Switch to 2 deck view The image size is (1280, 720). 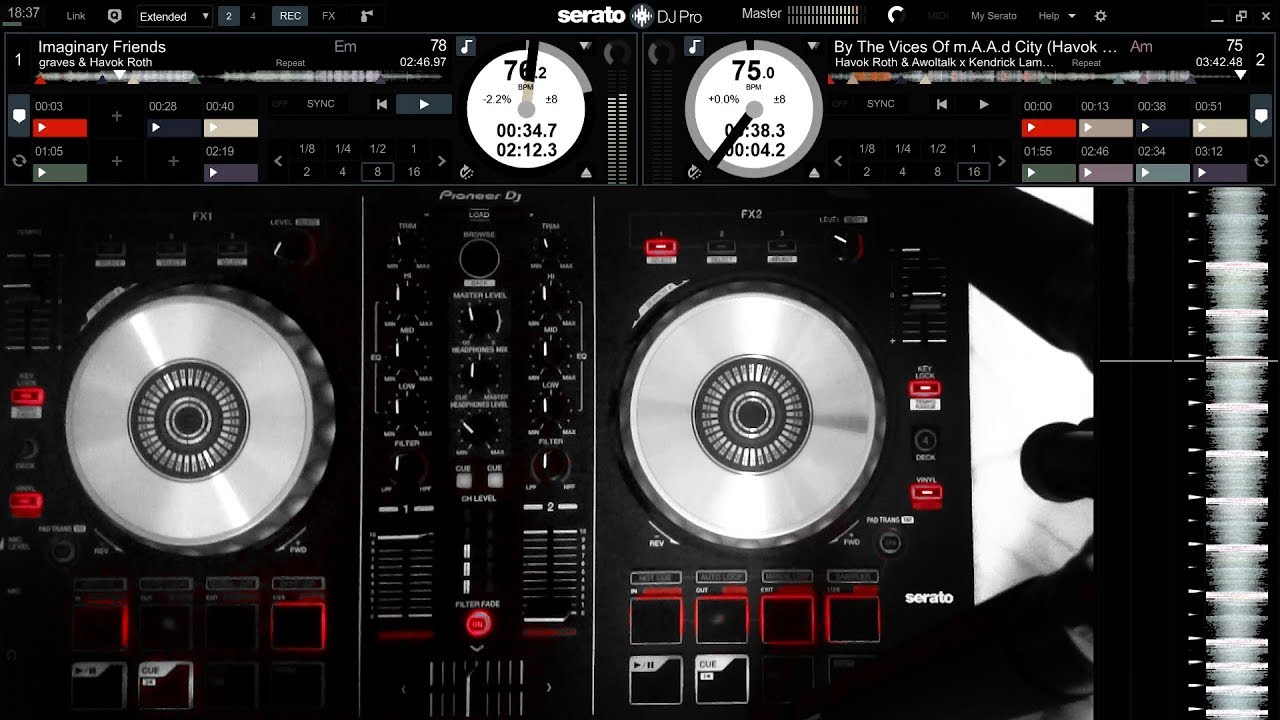click(230, 16)
